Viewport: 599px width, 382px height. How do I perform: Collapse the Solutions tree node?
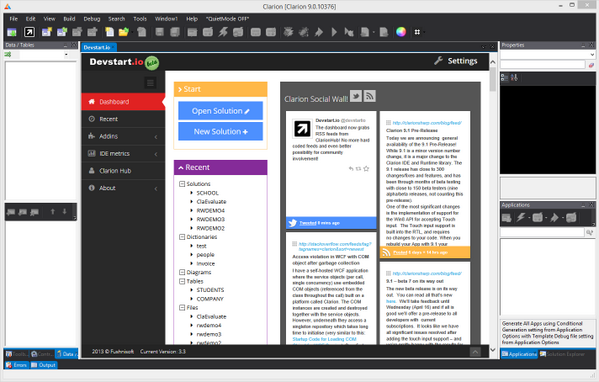[182, 184]
